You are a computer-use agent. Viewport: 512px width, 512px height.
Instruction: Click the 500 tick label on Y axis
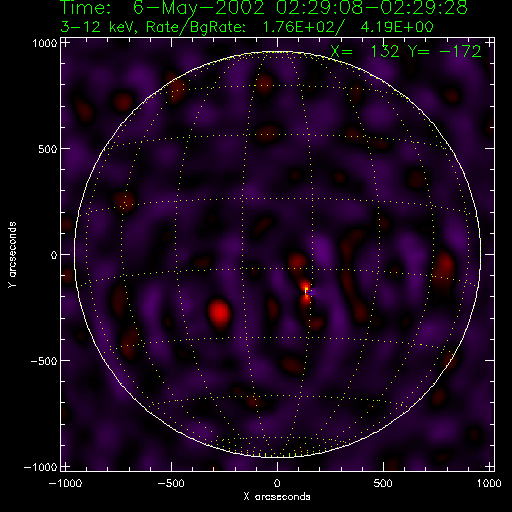point(48,149)
